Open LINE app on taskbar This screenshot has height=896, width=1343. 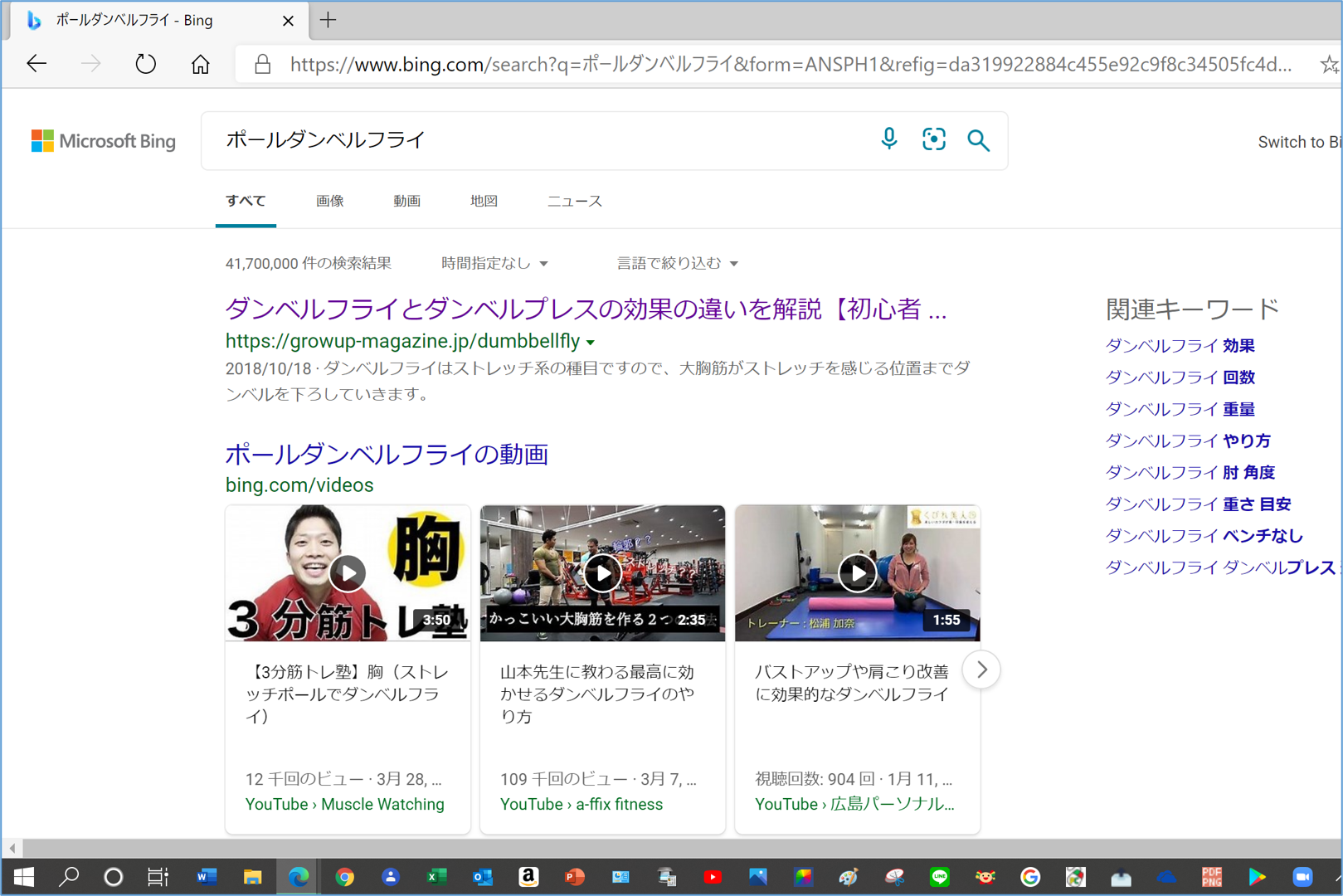940,877
